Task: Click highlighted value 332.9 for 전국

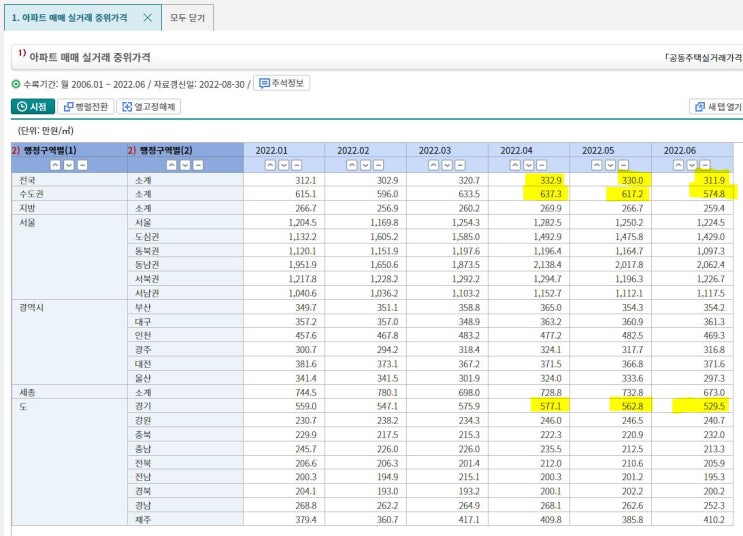Action: click(x=551, y=180)
